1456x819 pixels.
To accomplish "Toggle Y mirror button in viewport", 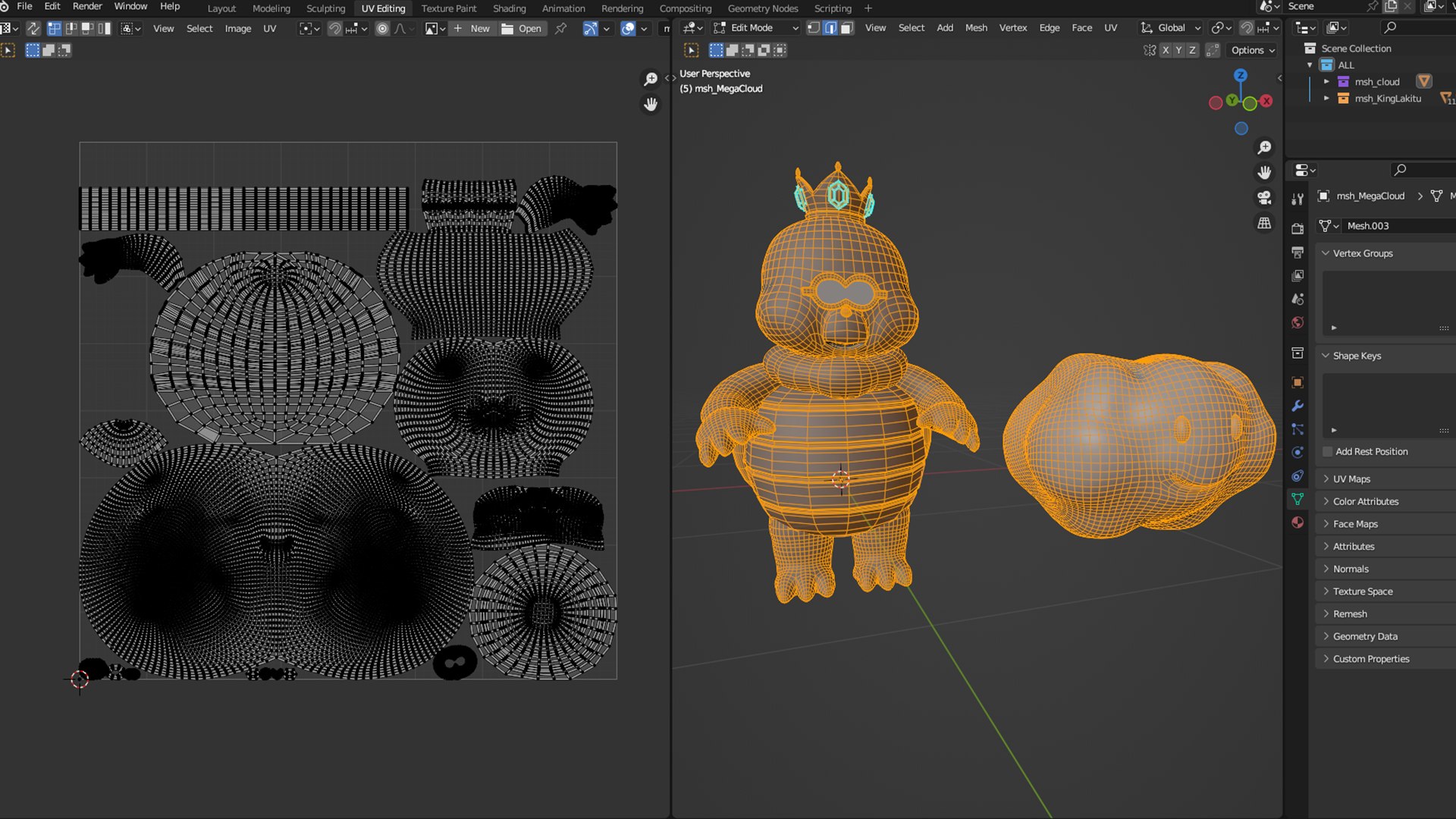I will (x=1178, y=50).
